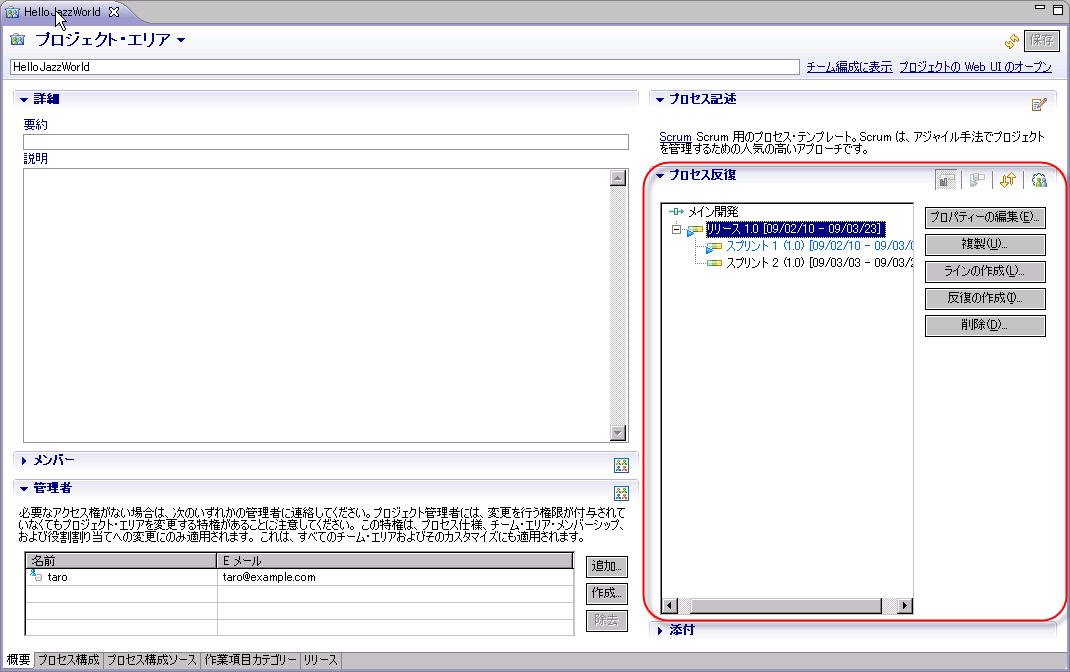Maximize the editor pane via top-right icon

pyautogui.click(x=1058, y=9)
